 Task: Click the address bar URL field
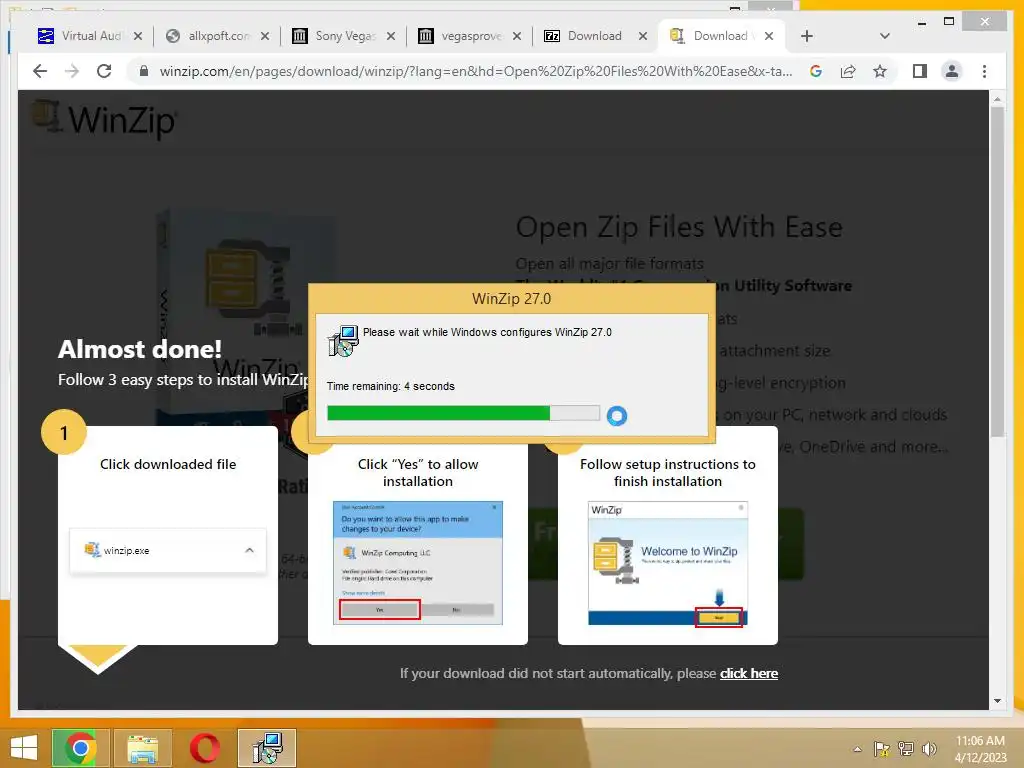tap(475, 71)
